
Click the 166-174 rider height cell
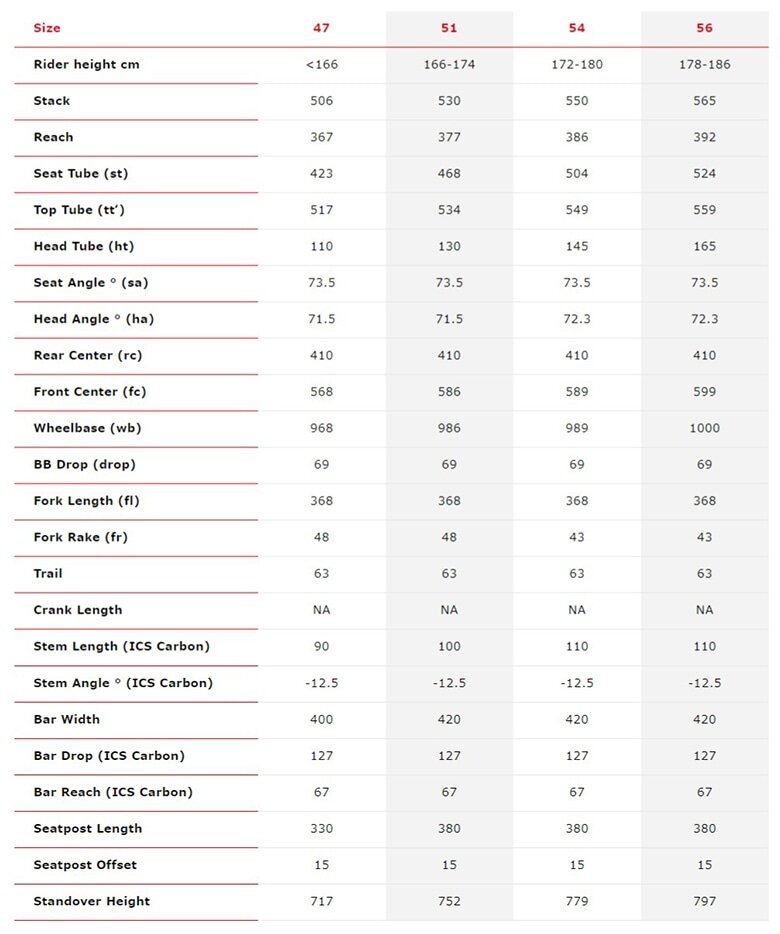click(449, 64)
